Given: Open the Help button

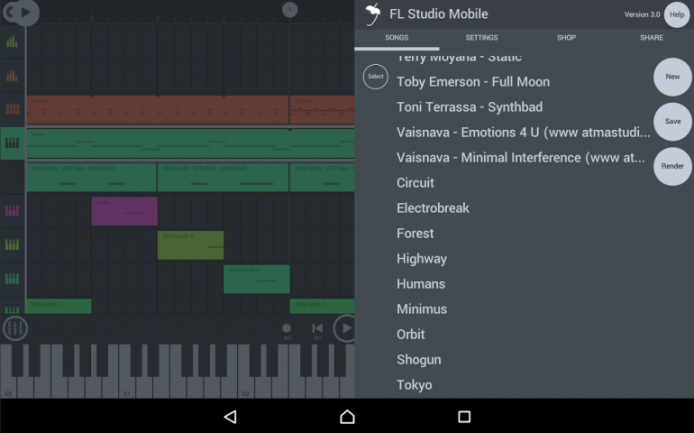Looking at the screenshot, I should point(677,14).
